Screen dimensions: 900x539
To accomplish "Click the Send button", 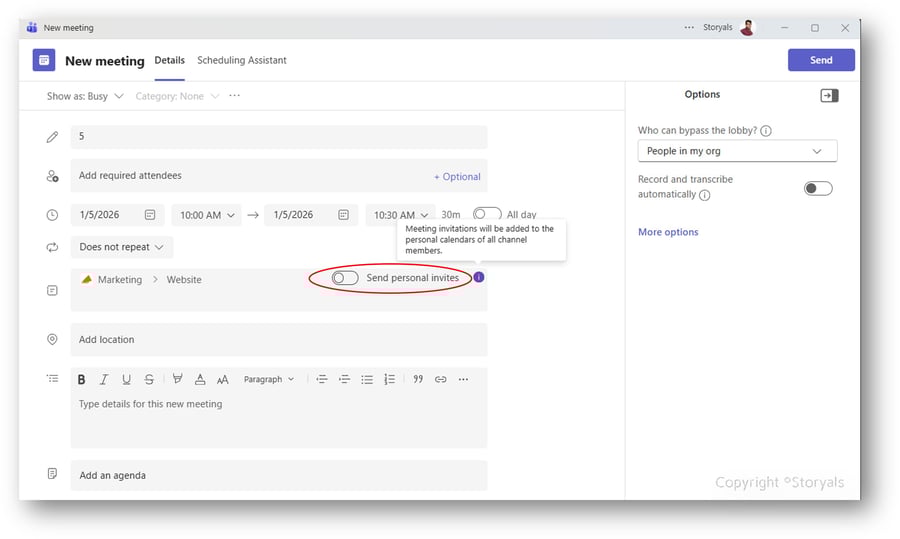I will pos(820,60).
